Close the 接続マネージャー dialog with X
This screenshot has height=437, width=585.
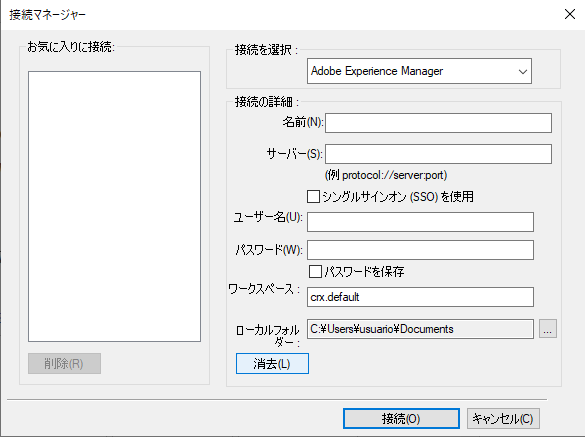coord(570,15)
